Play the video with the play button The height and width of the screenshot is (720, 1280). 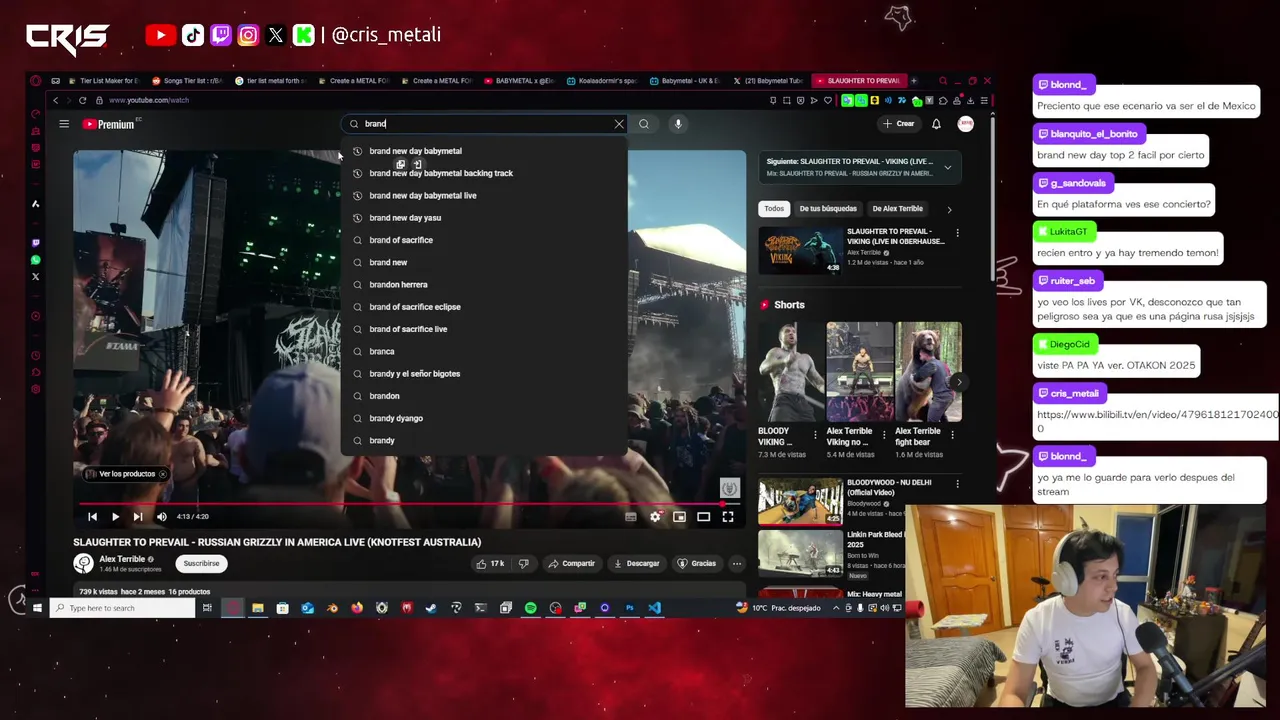click(x=115, y=517)
